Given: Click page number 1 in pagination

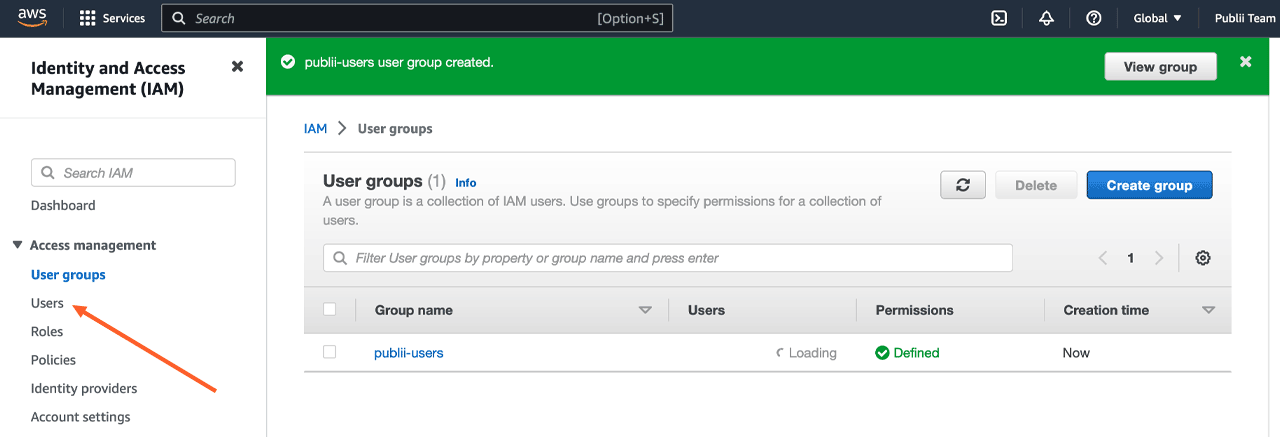Looking at the screenshot, I should pos(1131,258).
